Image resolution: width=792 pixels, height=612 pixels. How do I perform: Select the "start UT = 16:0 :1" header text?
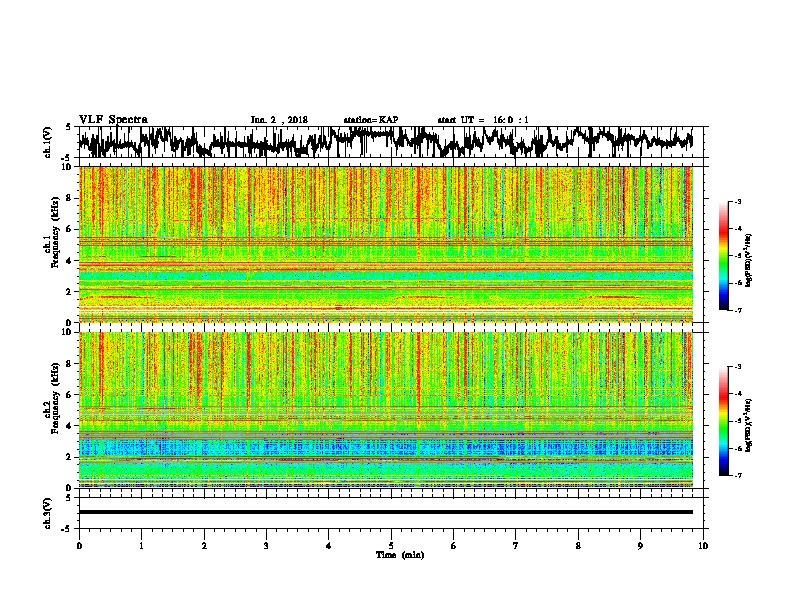point(483,120)
